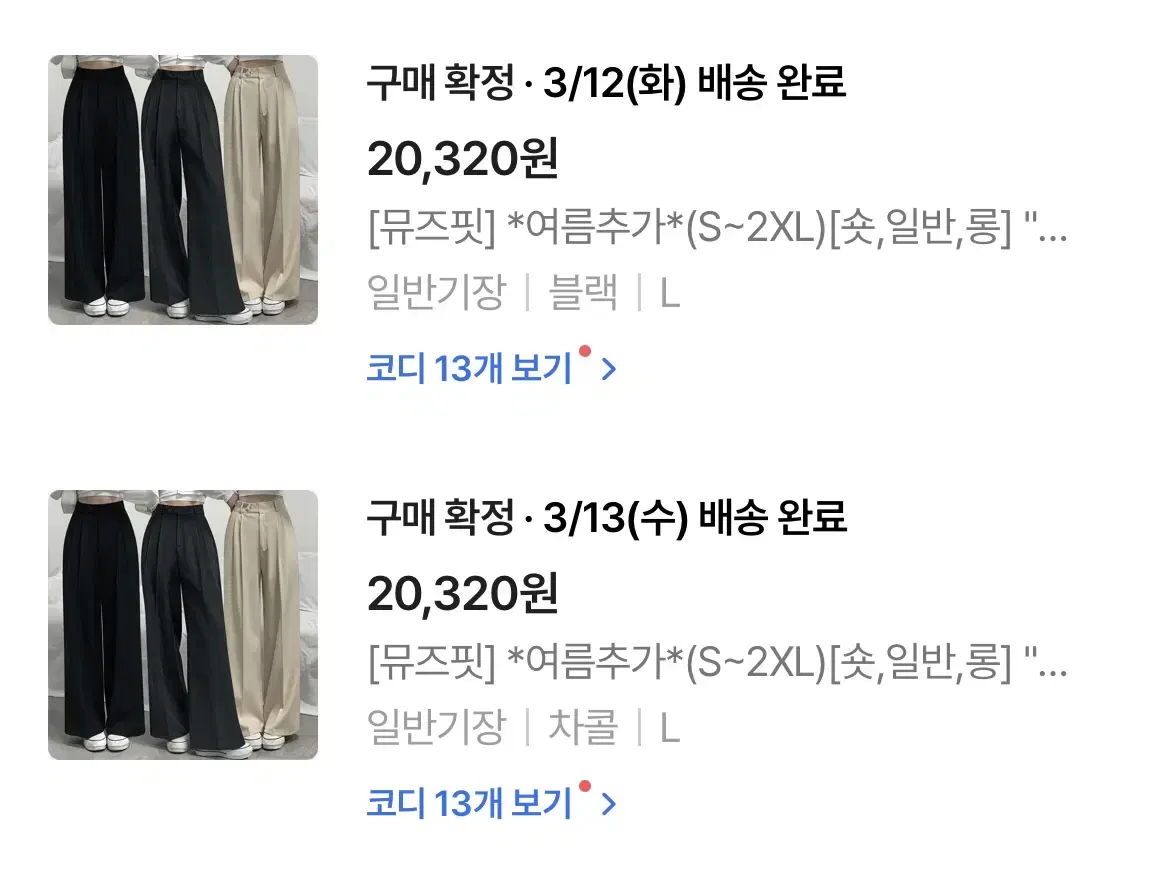
Task: Tap the red notification dot on the 블랙 order
Action: tap(585, 351)
